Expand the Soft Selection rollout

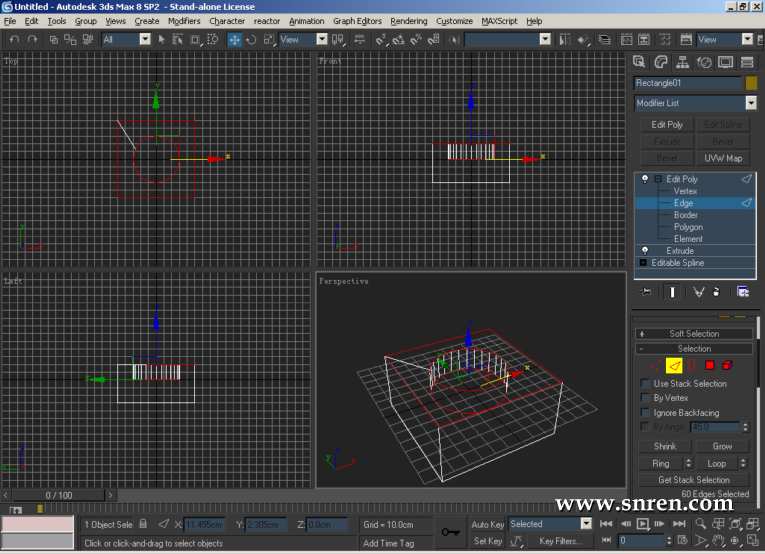694,334
